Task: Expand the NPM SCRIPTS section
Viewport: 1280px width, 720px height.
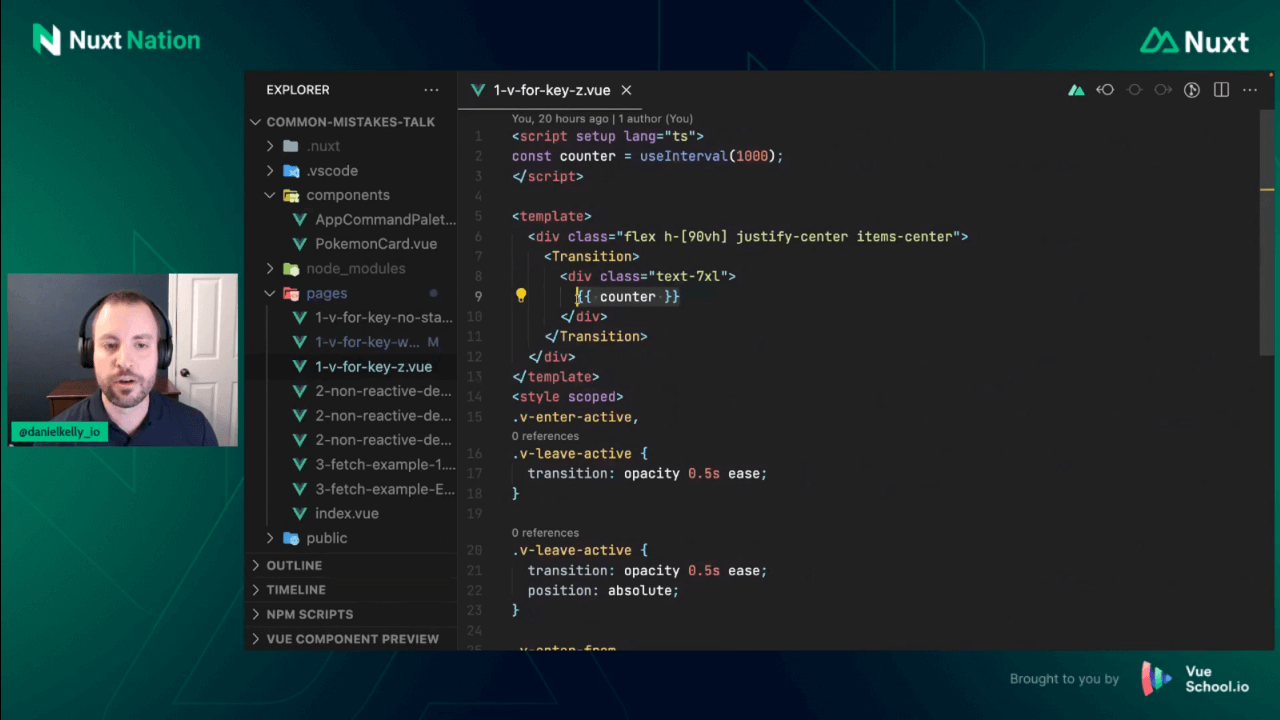Action: [309, 614]
